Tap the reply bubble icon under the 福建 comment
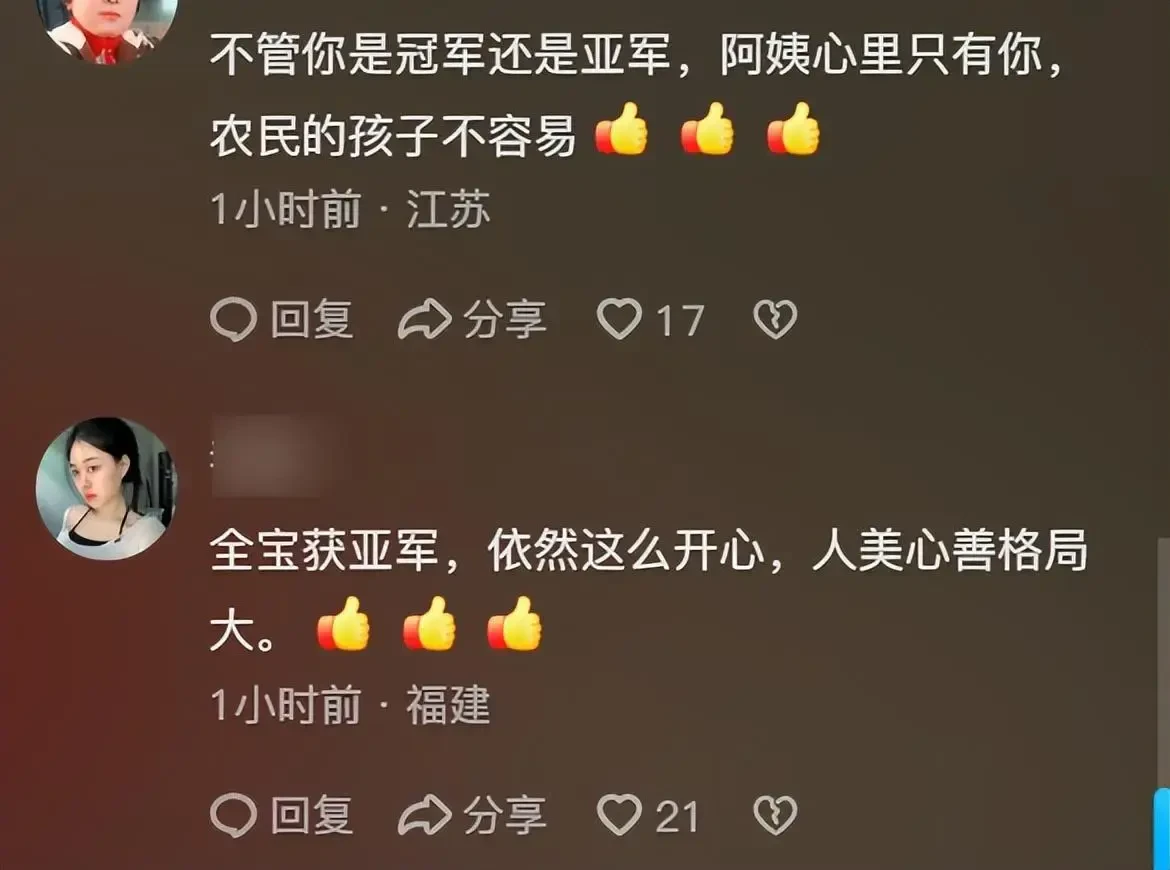The height and width of the screenshot is (870, 1170). pos(234,815)
